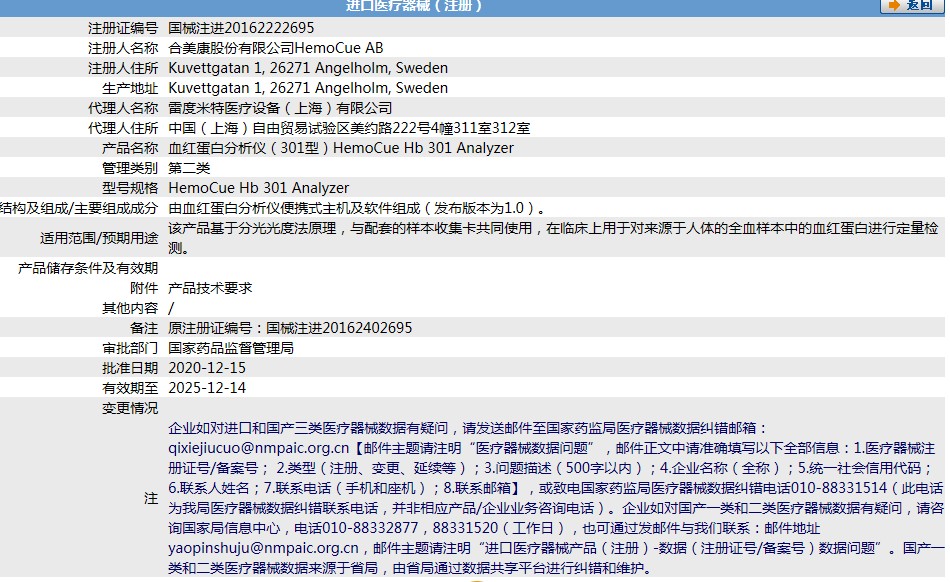Click the email yaopinshuju@nmpaic.org.cn
Viewport: 950px width, 582px height.
click(x=264, y=547)
